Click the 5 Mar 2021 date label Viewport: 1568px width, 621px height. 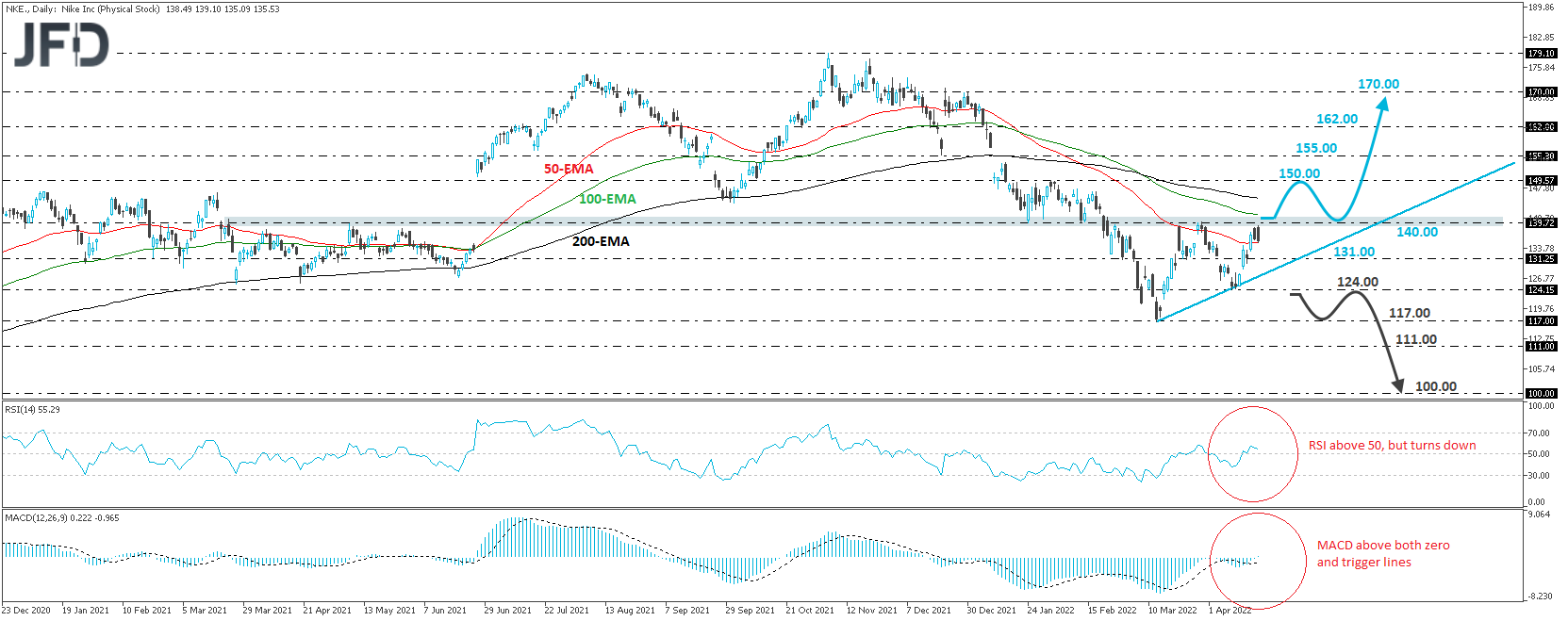click(205, 611)
